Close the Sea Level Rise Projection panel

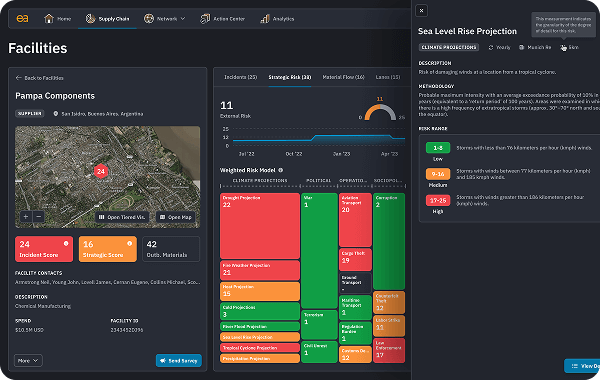[x=421, y=10]
